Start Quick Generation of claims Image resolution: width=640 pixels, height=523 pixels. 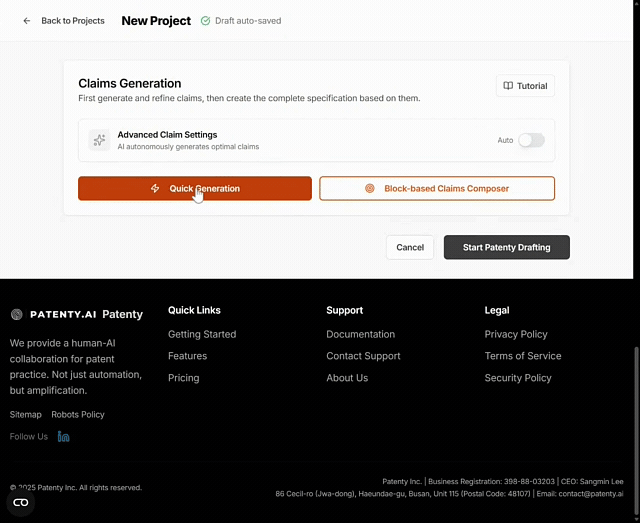point(195,188)
